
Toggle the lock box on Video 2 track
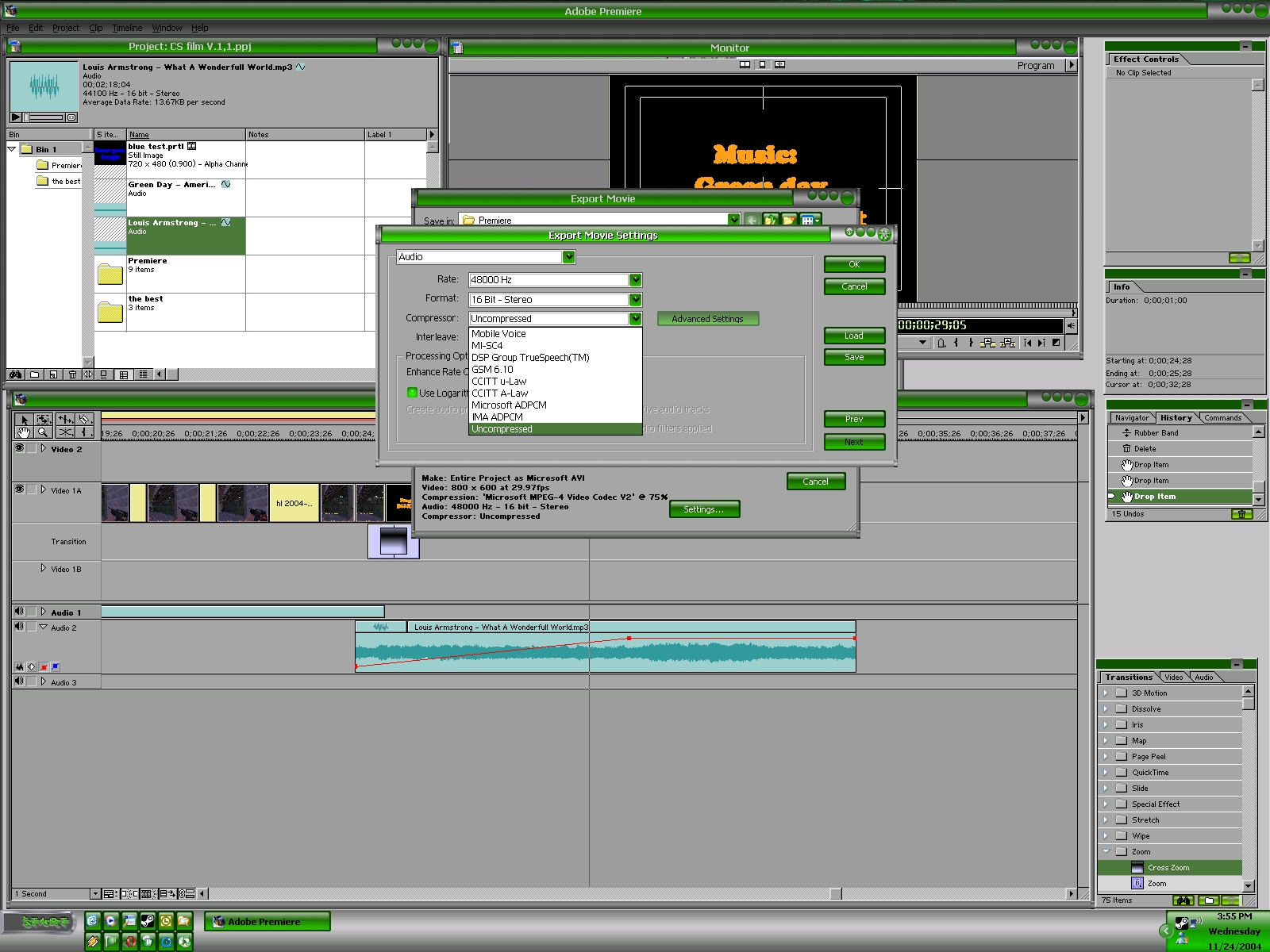point(32,448)
